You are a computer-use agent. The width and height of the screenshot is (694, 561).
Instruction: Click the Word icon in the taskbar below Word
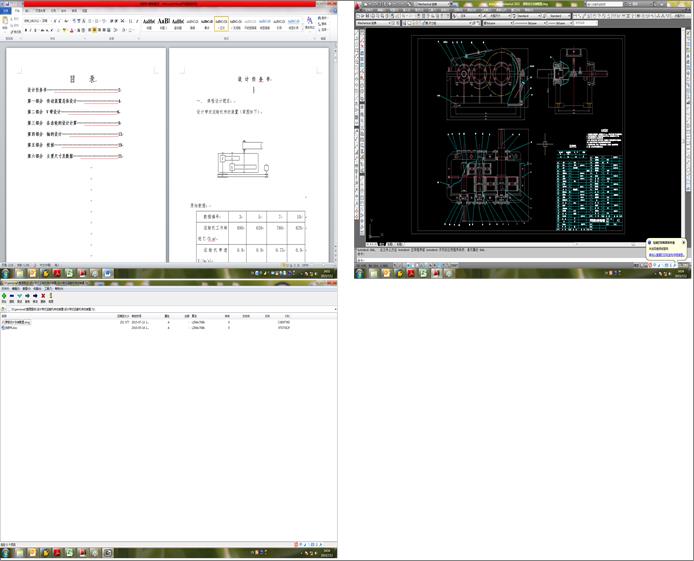(x=108, y=273)
